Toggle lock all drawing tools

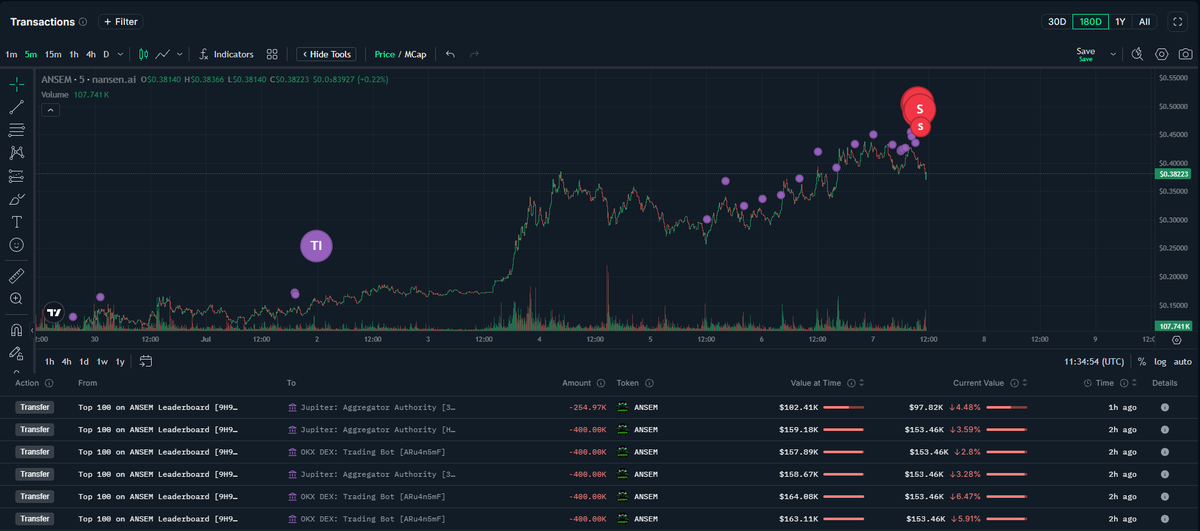16,353
